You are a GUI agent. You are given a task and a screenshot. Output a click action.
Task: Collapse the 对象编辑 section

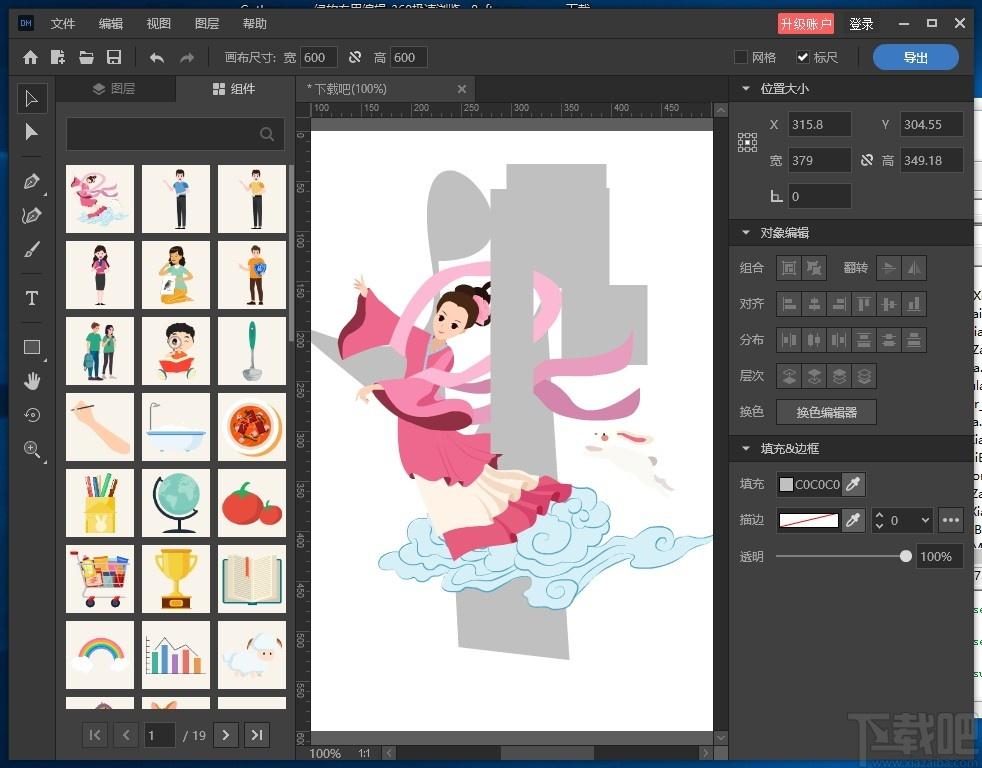point(745,233)
